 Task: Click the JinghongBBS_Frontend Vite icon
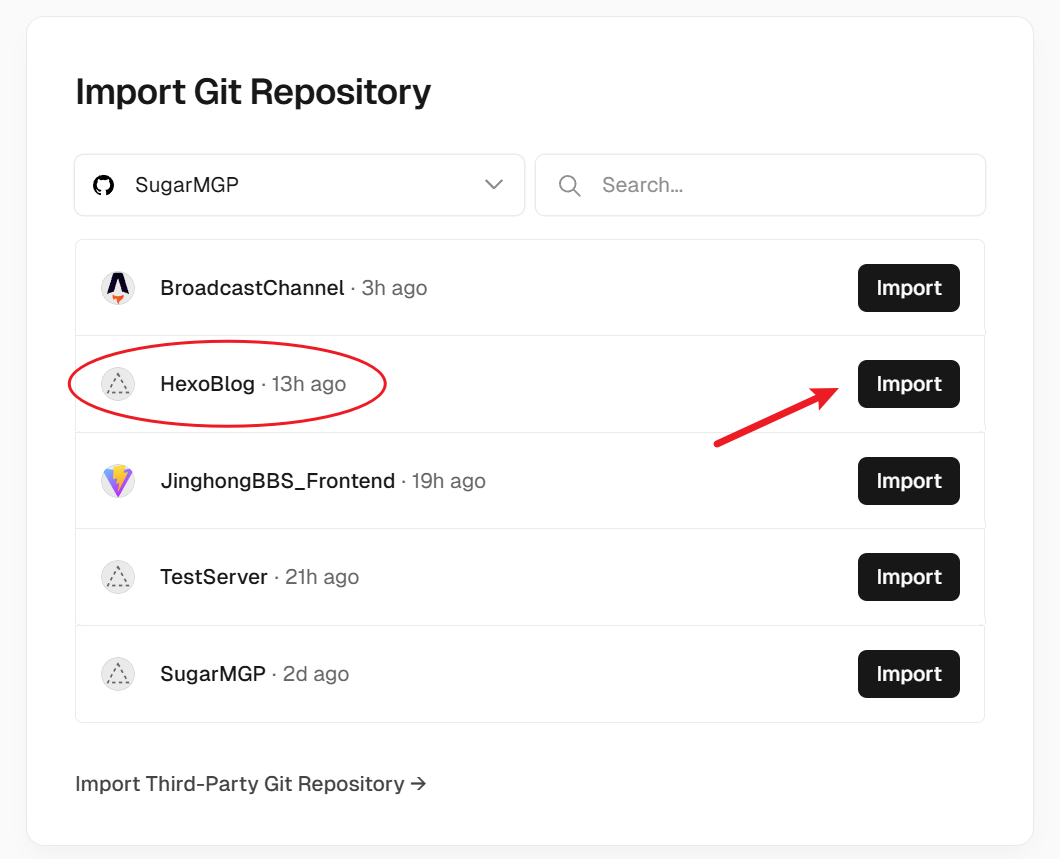tap(118, 481)
